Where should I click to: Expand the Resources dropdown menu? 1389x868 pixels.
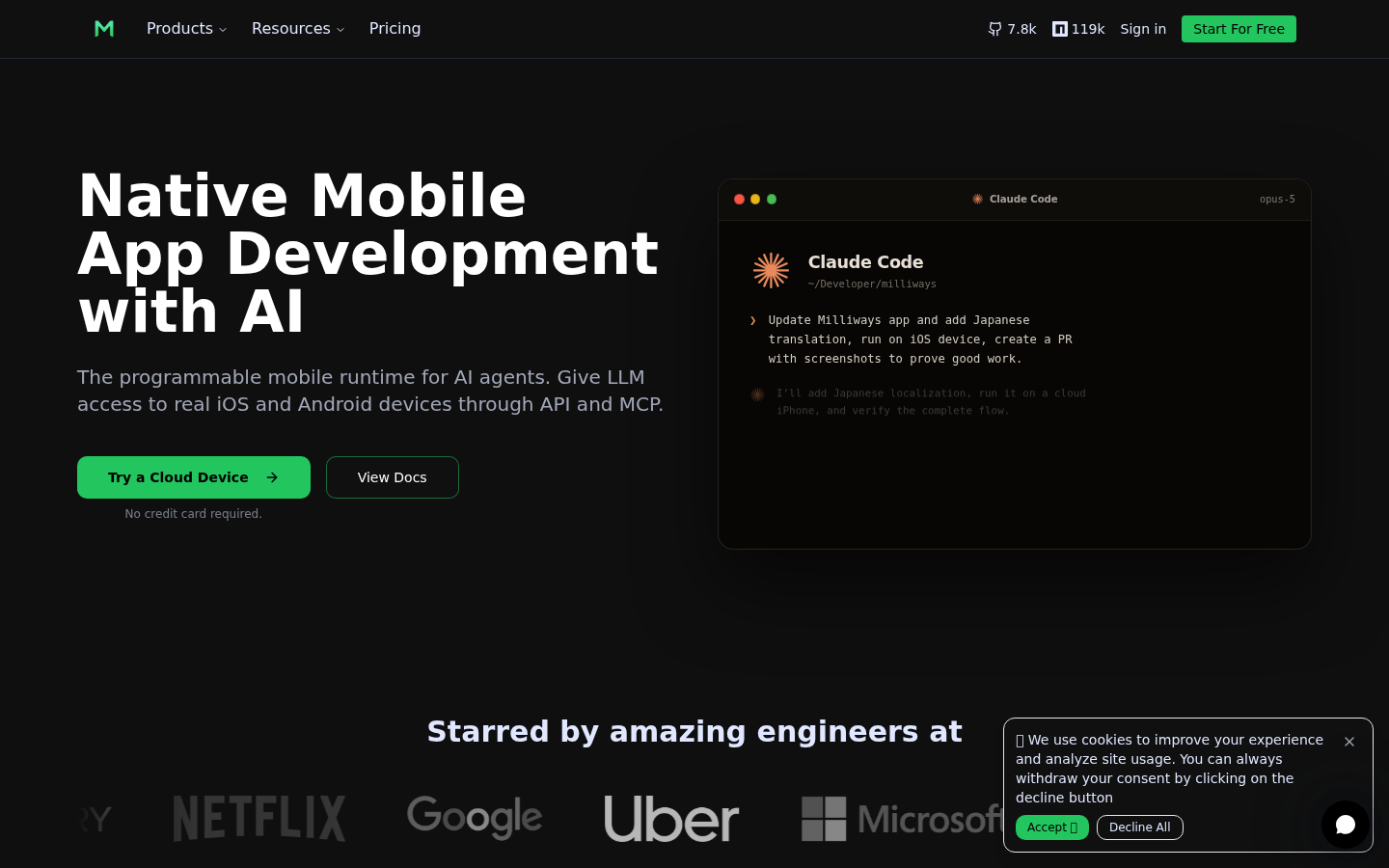coord(298,29)
